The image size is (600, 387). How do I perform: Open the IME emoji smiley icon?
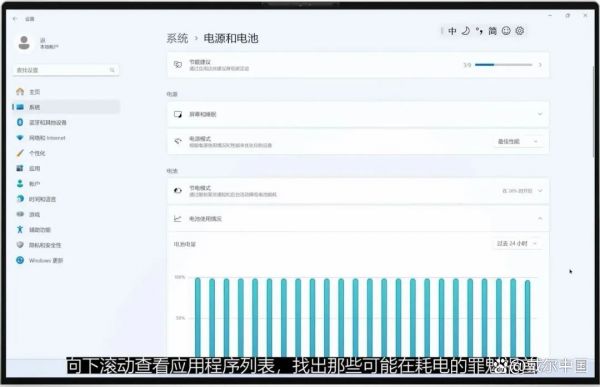506,31
